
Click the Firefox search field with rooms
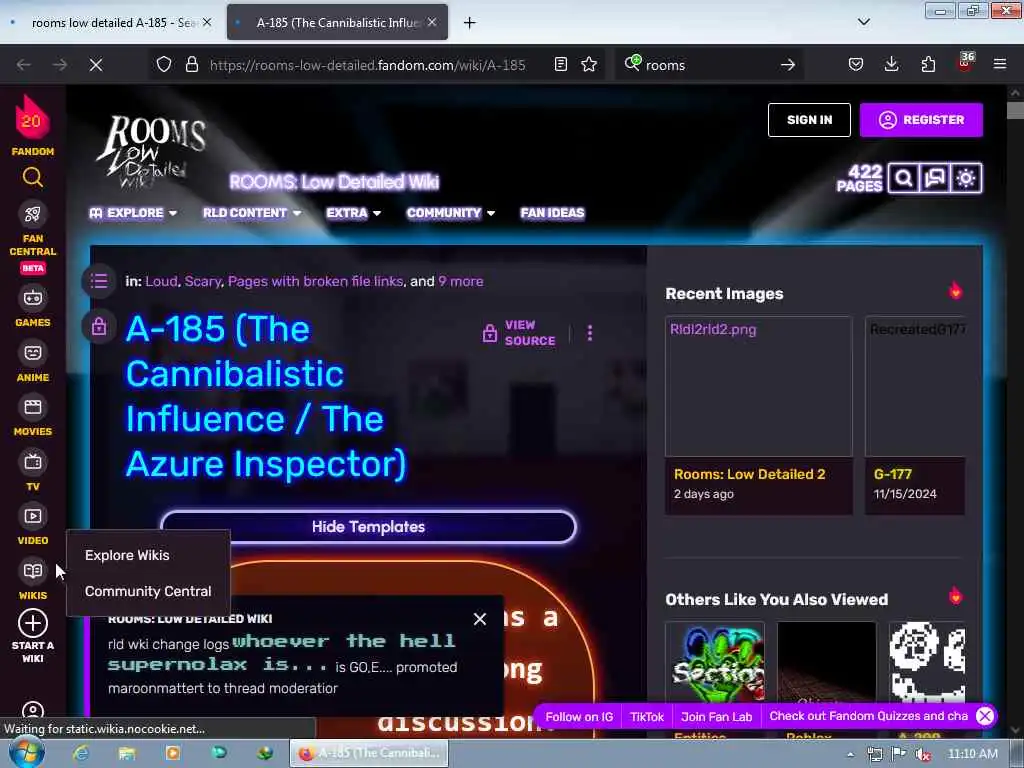709,65
